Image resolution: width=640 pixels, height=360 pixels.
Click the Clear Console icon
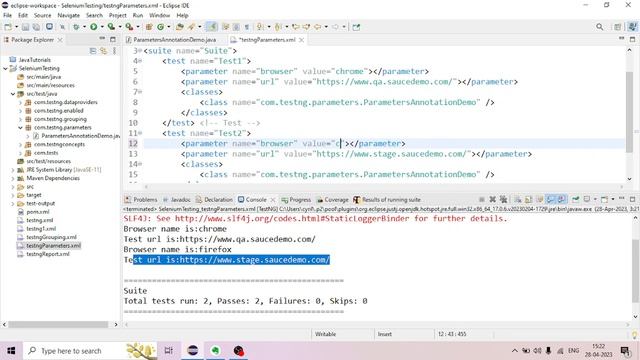[x=518, y=199]
